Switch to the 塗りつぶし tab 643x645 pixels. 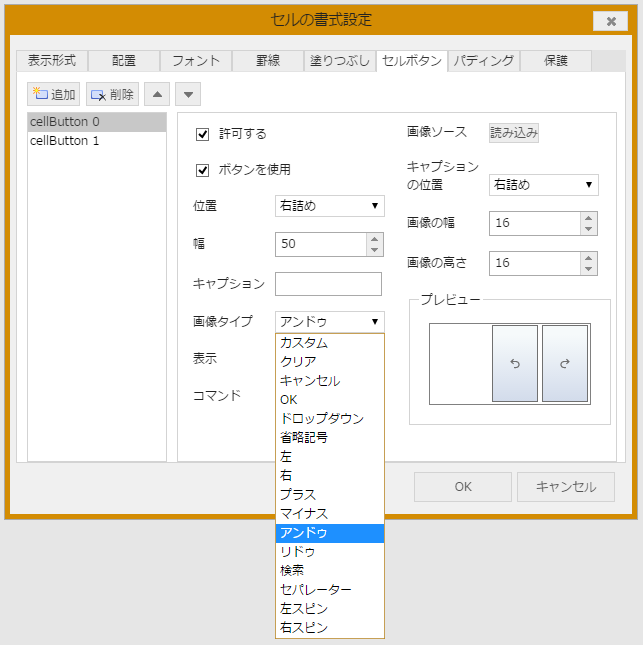point(340,61)
